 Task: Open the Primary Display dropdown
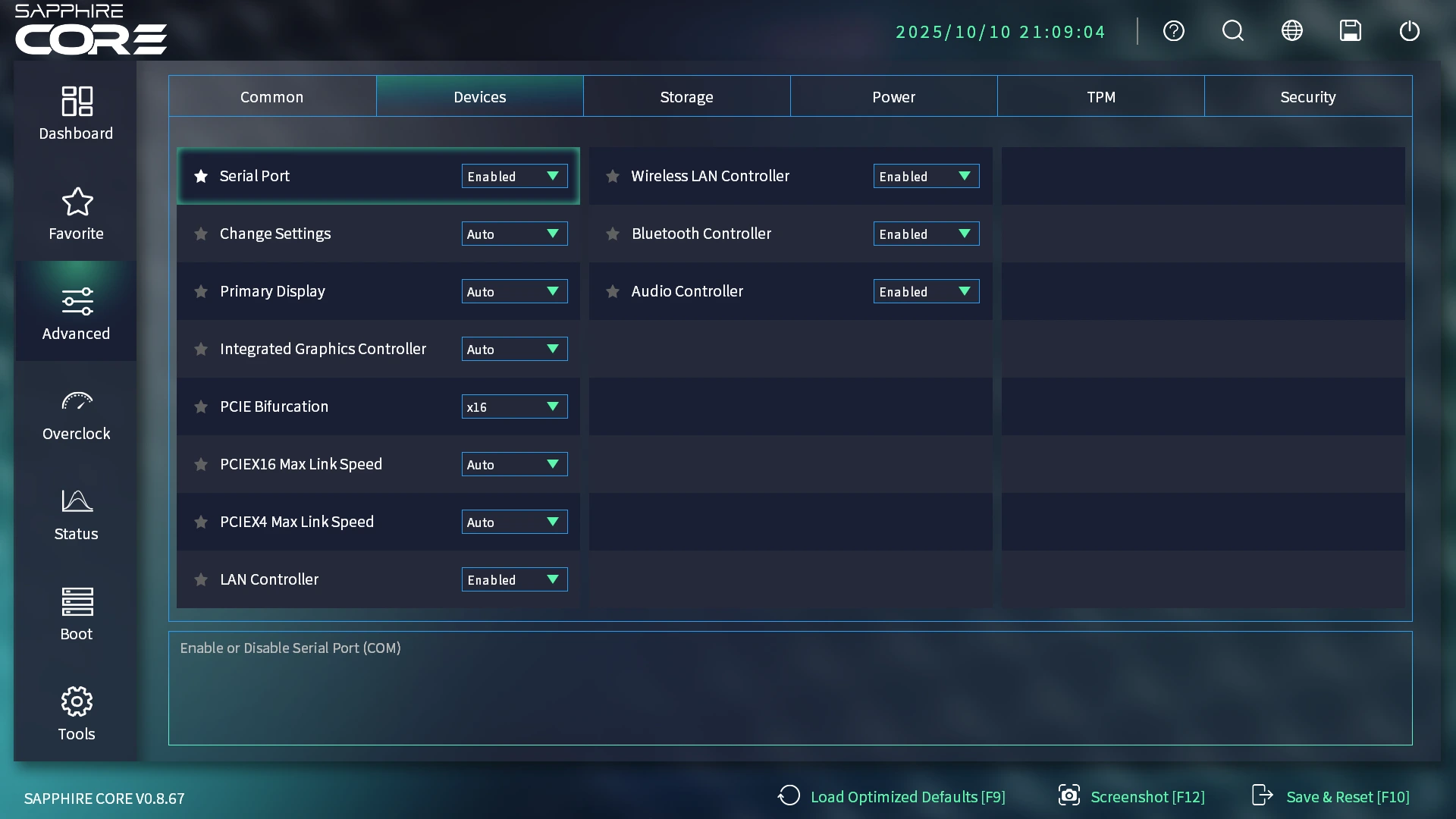pyautogui.click(x=514, y=291)
